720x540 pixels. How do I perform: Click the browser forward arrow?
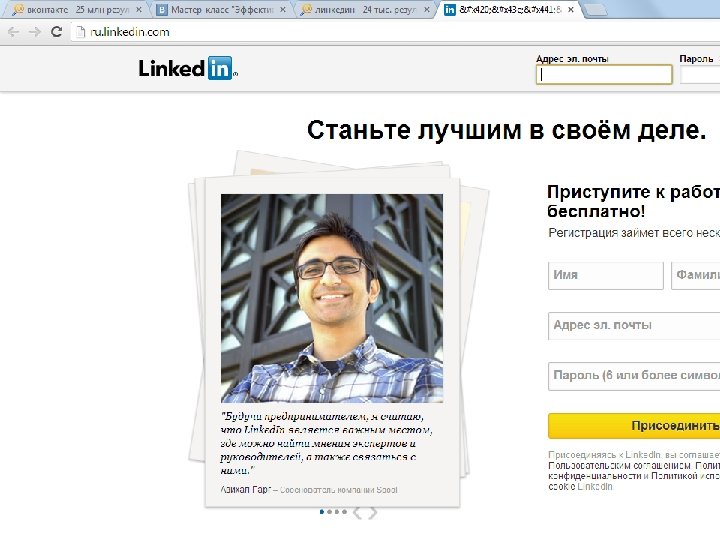coord(35,32)
